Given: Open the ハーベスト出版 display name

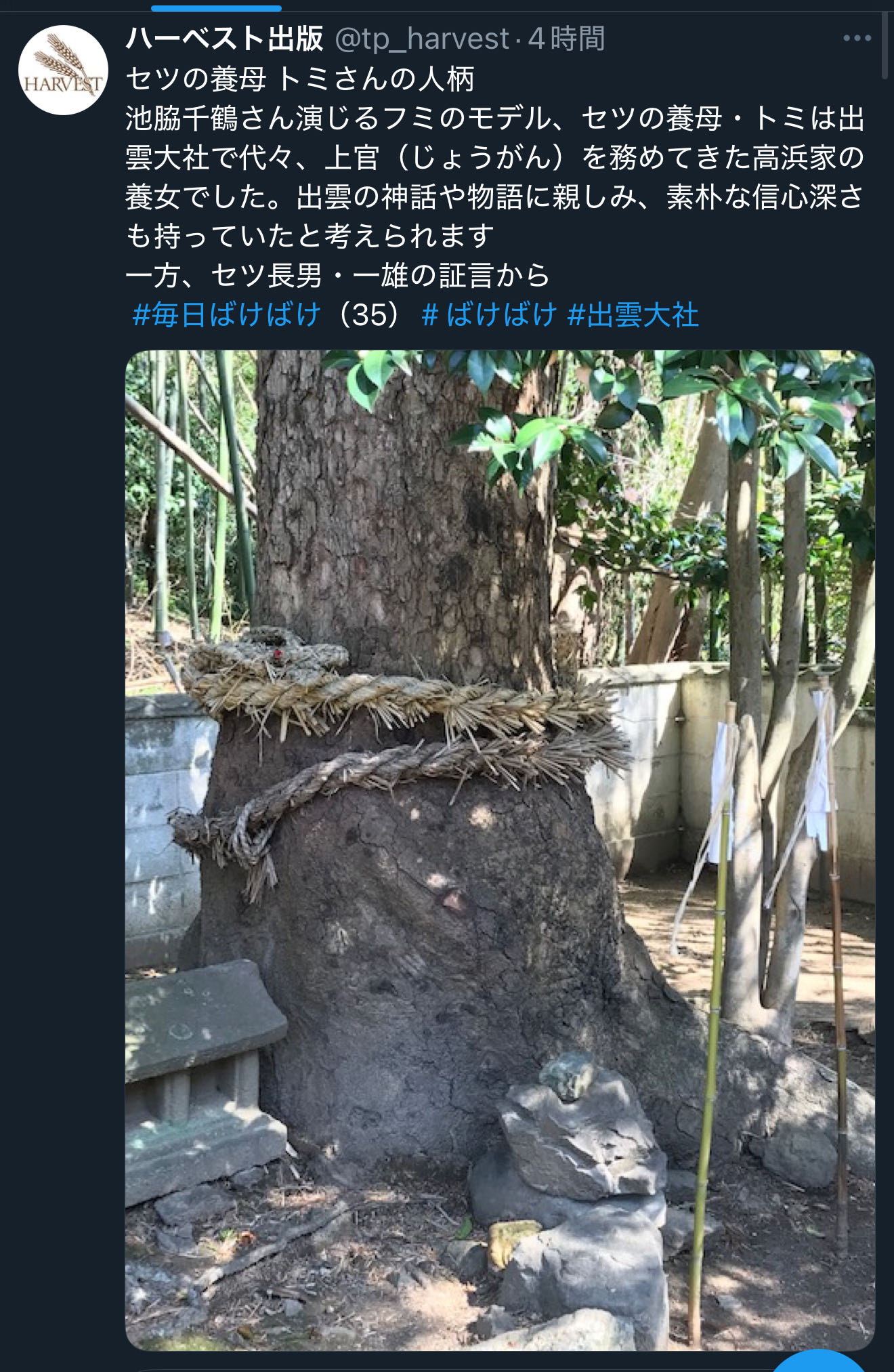Looking at the screenshot, I should point(225,39).
